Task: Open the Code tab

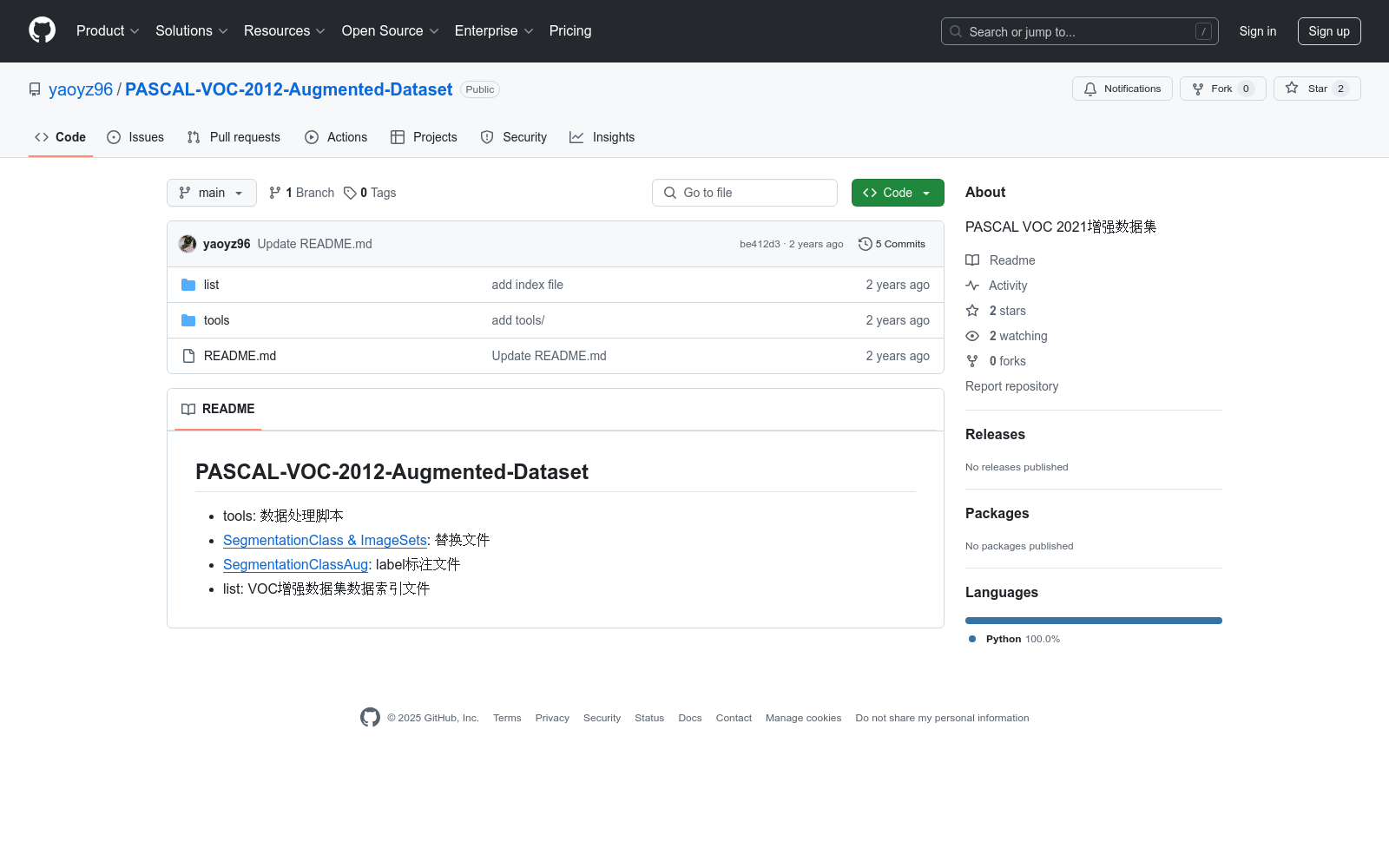Action: (x=61, y=137)
